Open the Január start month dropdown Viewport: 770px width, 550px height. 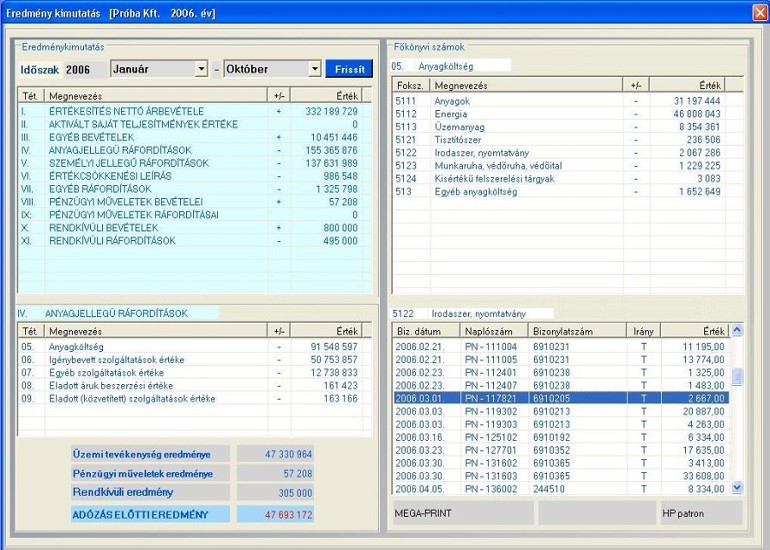pos(201,69)
